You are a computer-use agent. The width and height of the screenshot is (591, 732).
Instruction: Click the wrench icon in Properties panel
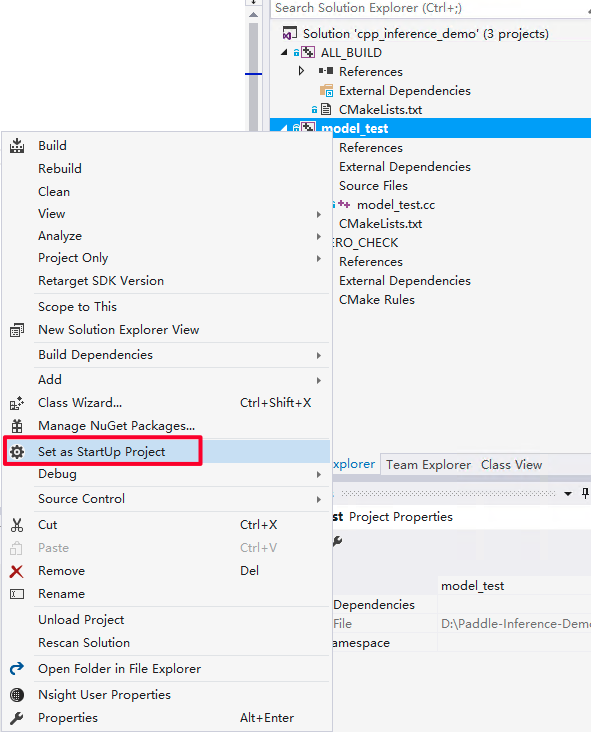(338, 541)
